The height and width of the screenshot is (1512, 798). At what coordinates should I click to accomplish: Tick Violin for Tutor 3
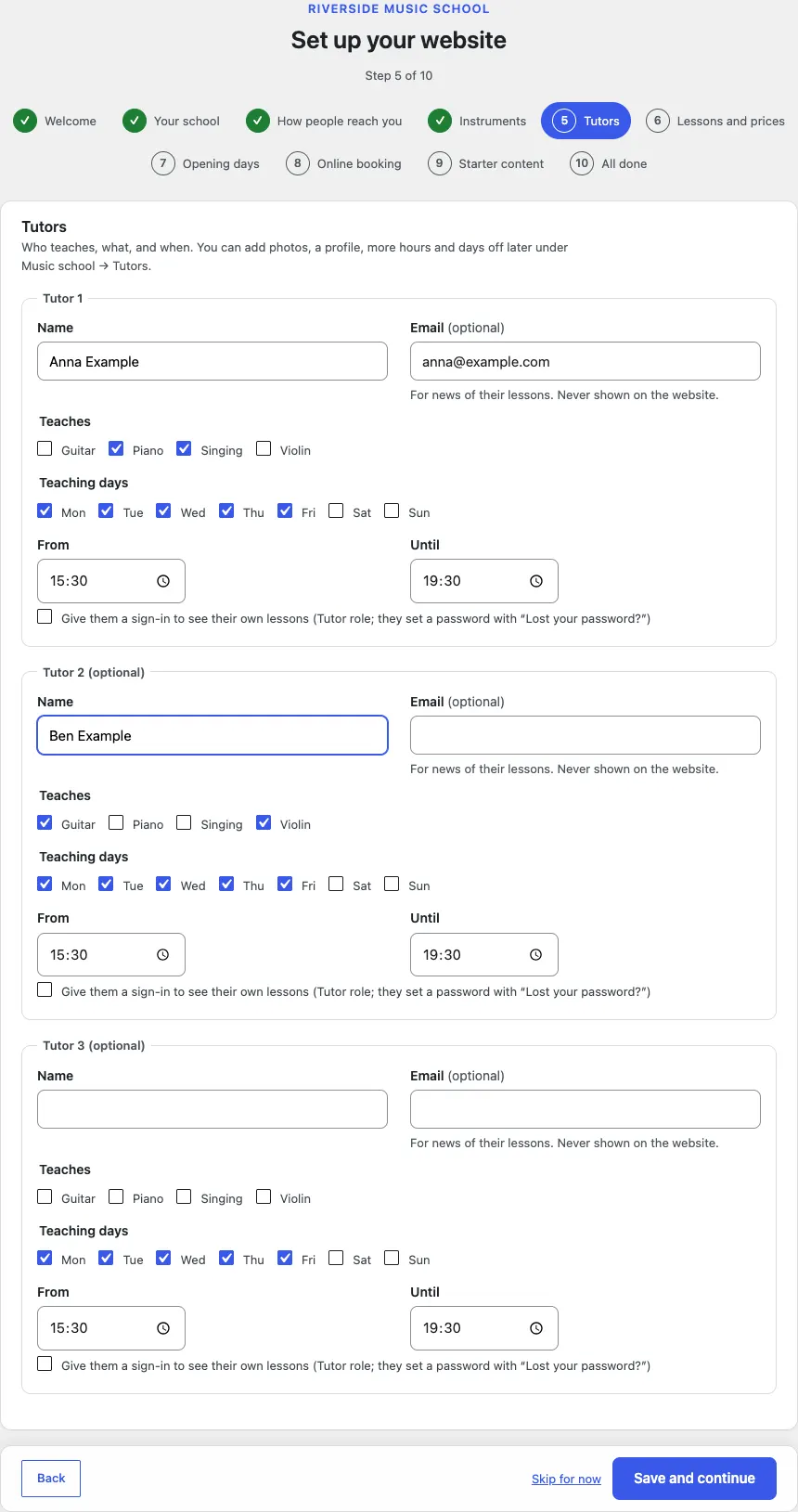click(x=264, y=1196)
